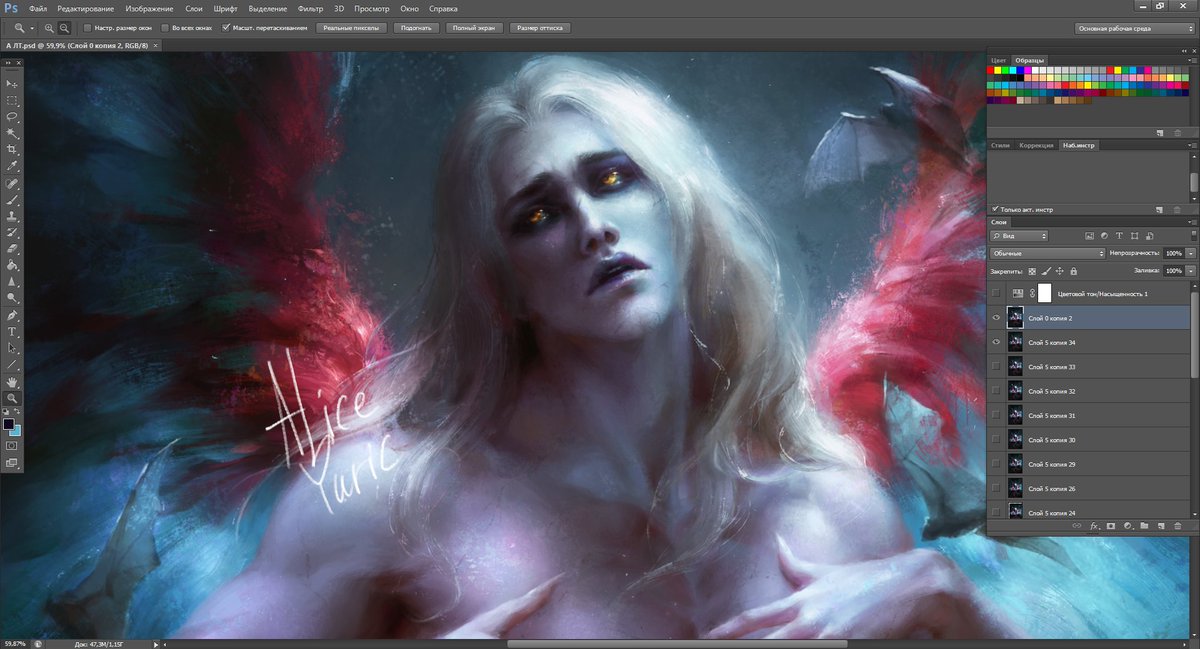Select the Pen tool

click(x=12, y=315)
